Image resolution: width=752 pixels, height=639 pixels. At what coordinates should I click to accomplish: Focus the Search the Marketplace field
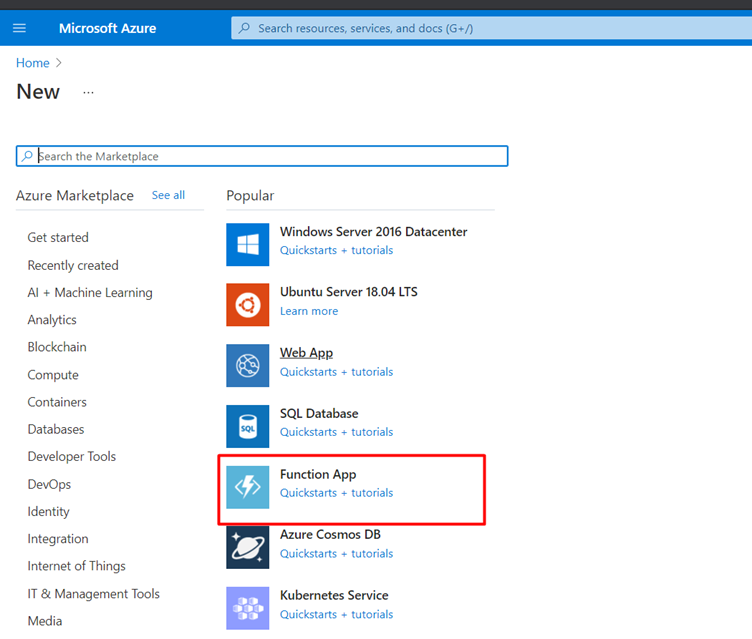262,156
